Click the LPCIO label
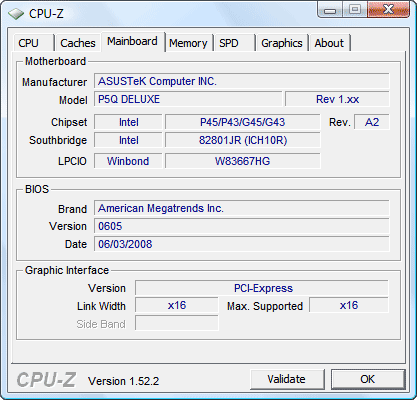This screenshot has height=400, width=417. (x=72, y=161)
